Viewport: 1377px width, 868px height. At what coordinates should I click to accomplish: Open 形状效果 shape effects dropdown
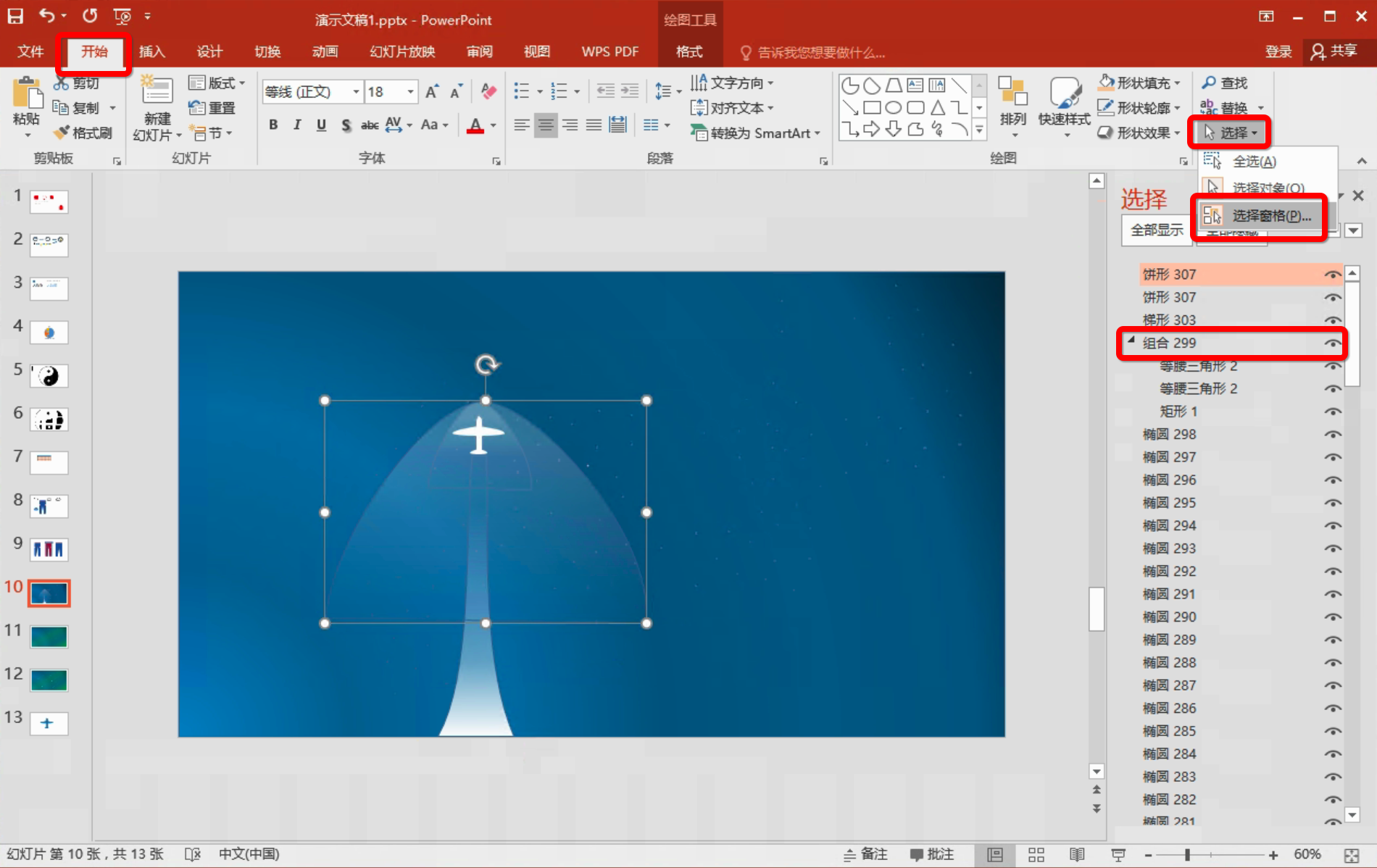coord(1139,133)
